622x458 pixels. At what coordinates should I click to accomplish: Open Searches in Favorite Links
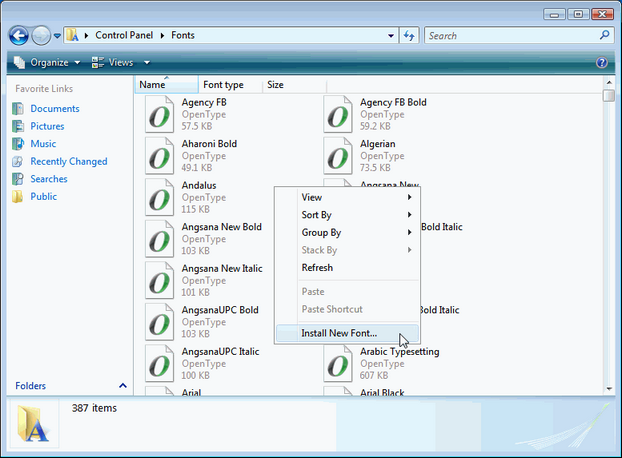[49, 179]
